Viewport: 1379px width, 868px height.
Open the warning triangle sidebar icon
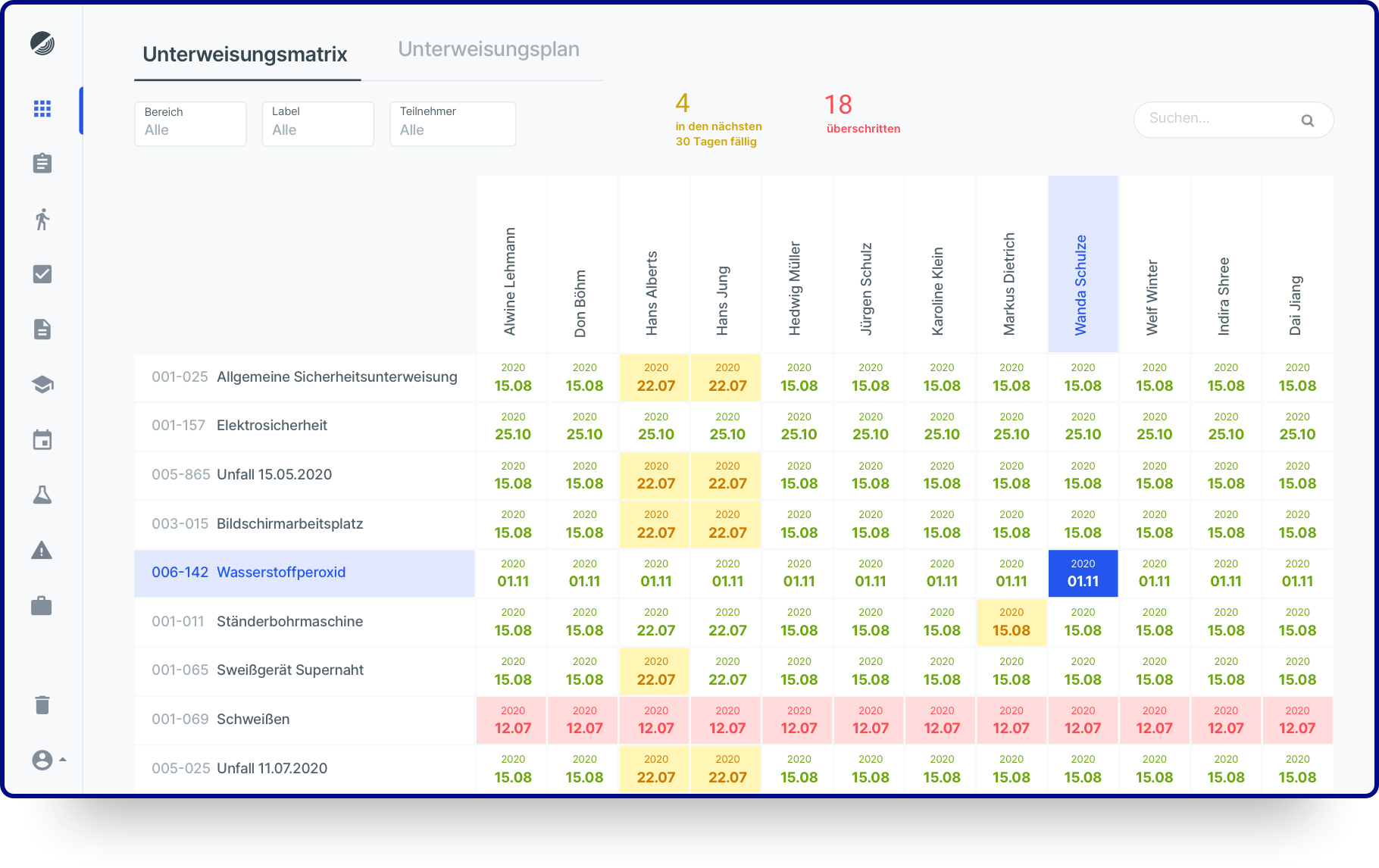[x=42, y=551]
